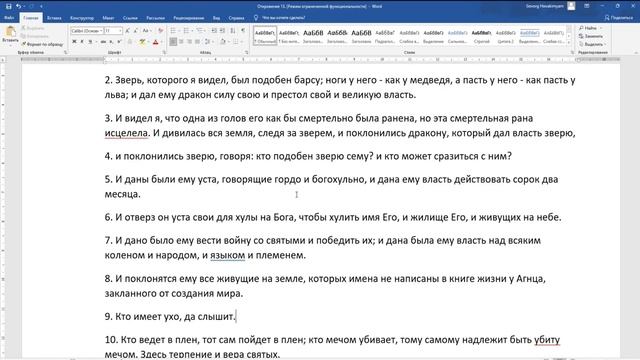Image resolution: width=640 pixels, height=360 pixels.
Task: Expand the styles gallery More arrow
Action: point(569,42)
